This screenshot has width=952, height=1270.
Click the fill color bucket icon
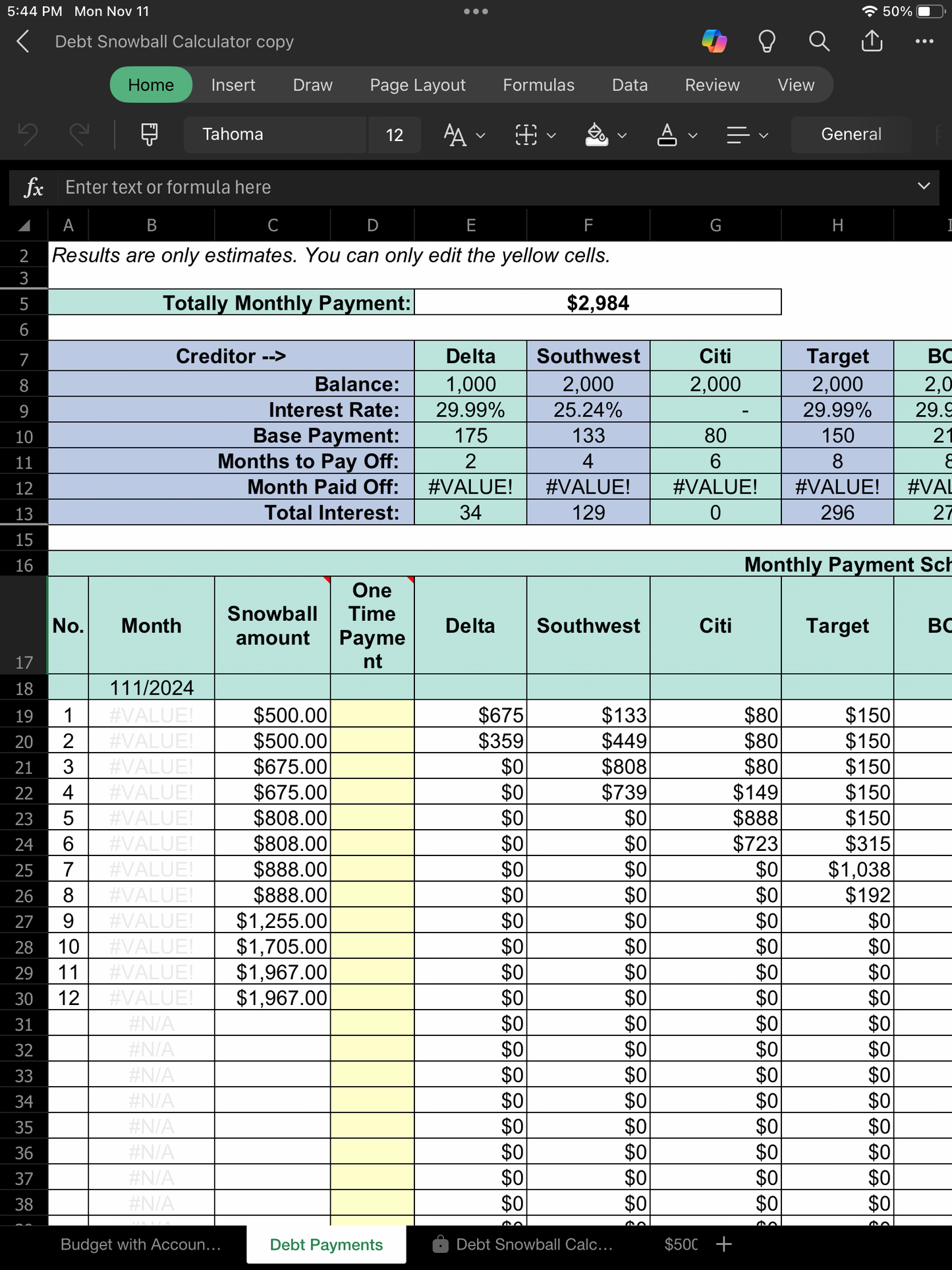coord(597,135)
